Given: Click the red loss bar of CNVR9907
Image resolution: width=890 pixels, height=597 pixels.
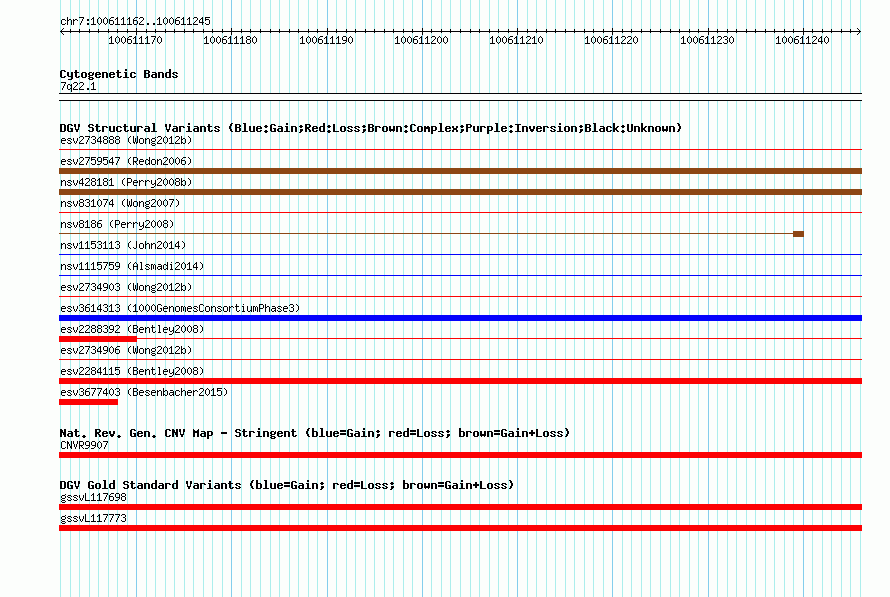Looking at the screenshot, I should 460,455.
